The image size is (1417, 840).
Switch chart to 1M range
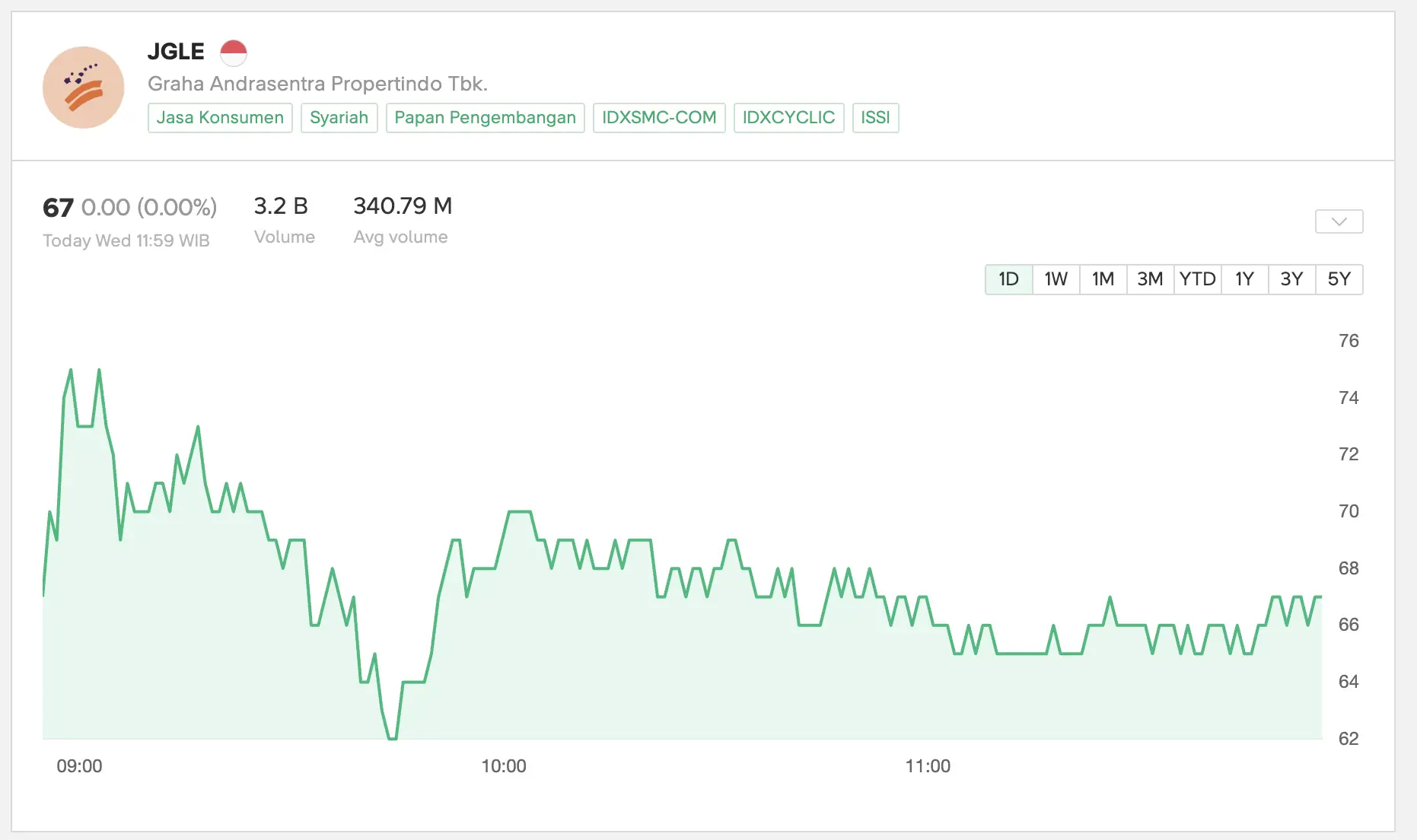(x=1103, y=279)
